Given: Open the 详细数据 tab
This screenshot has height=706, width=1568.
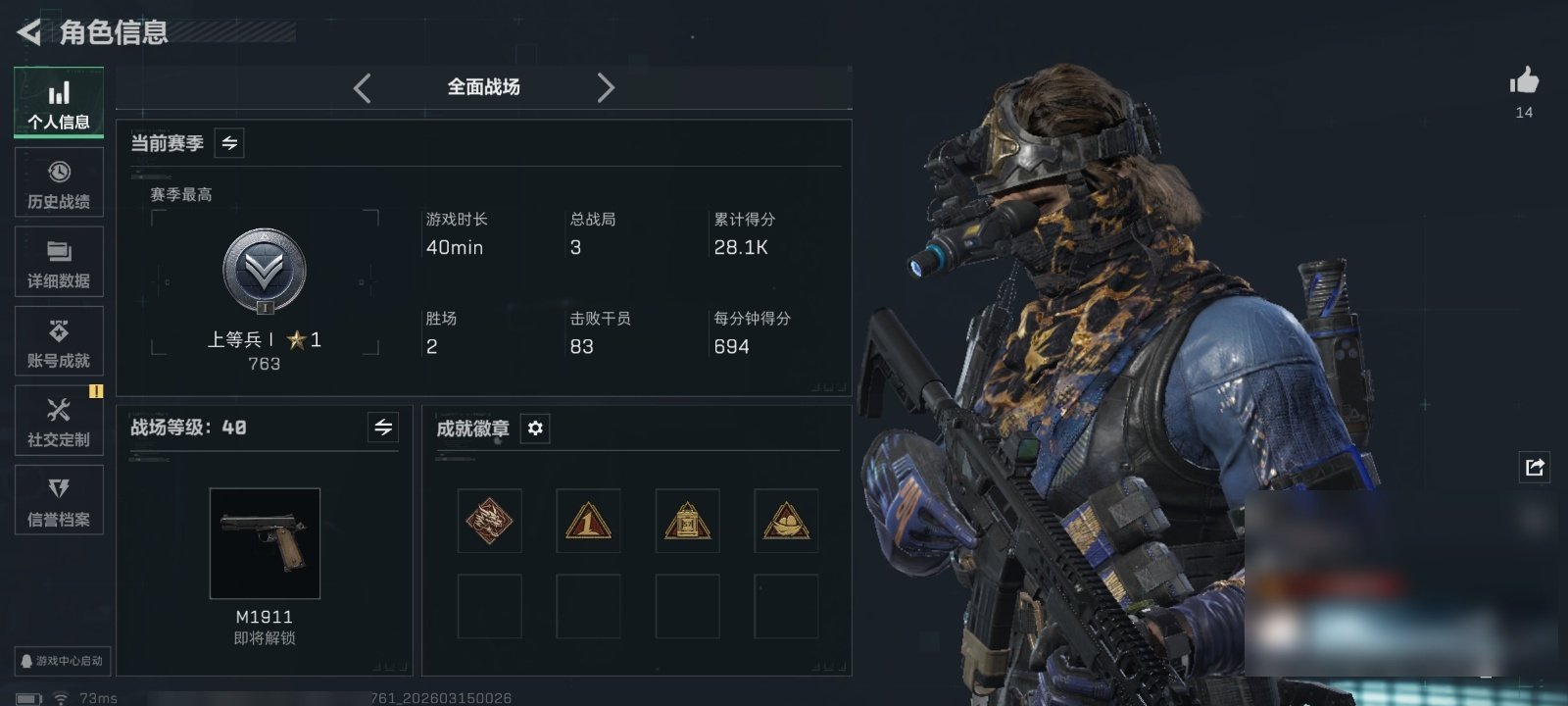Looking at the screenshot, I should 59,262.
